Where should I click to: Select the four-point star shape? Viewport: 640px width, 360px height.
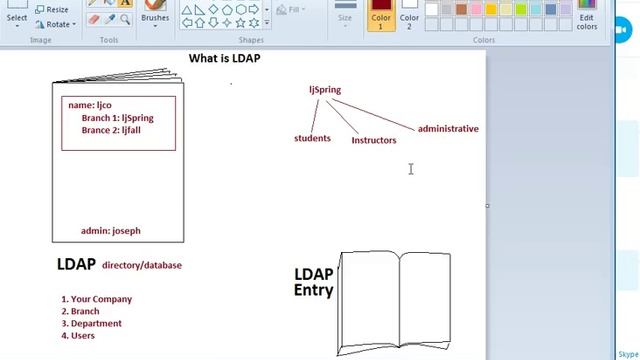tap(227, 23)
